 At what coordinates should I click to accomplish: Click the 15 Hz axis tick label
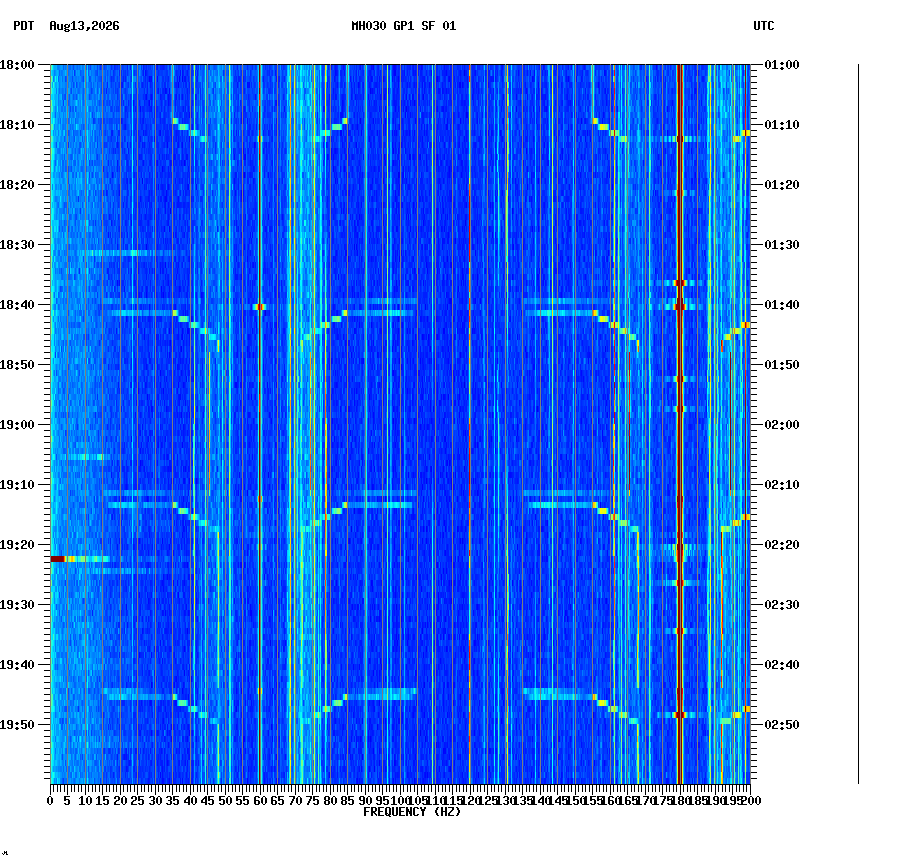coord(103,801)
